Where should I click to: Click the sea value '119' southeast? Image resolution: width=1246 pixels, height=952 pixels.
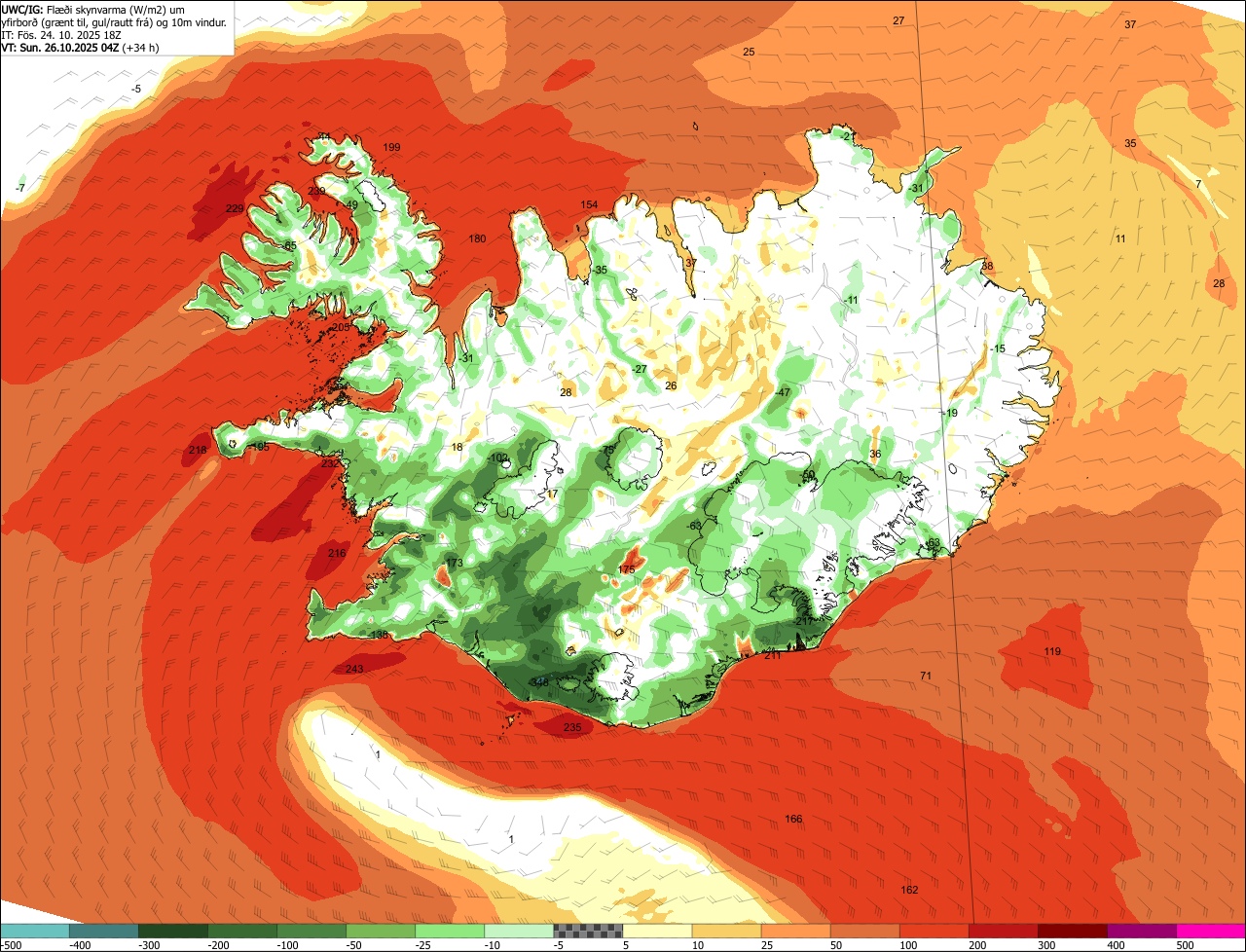click(1052, 651)
